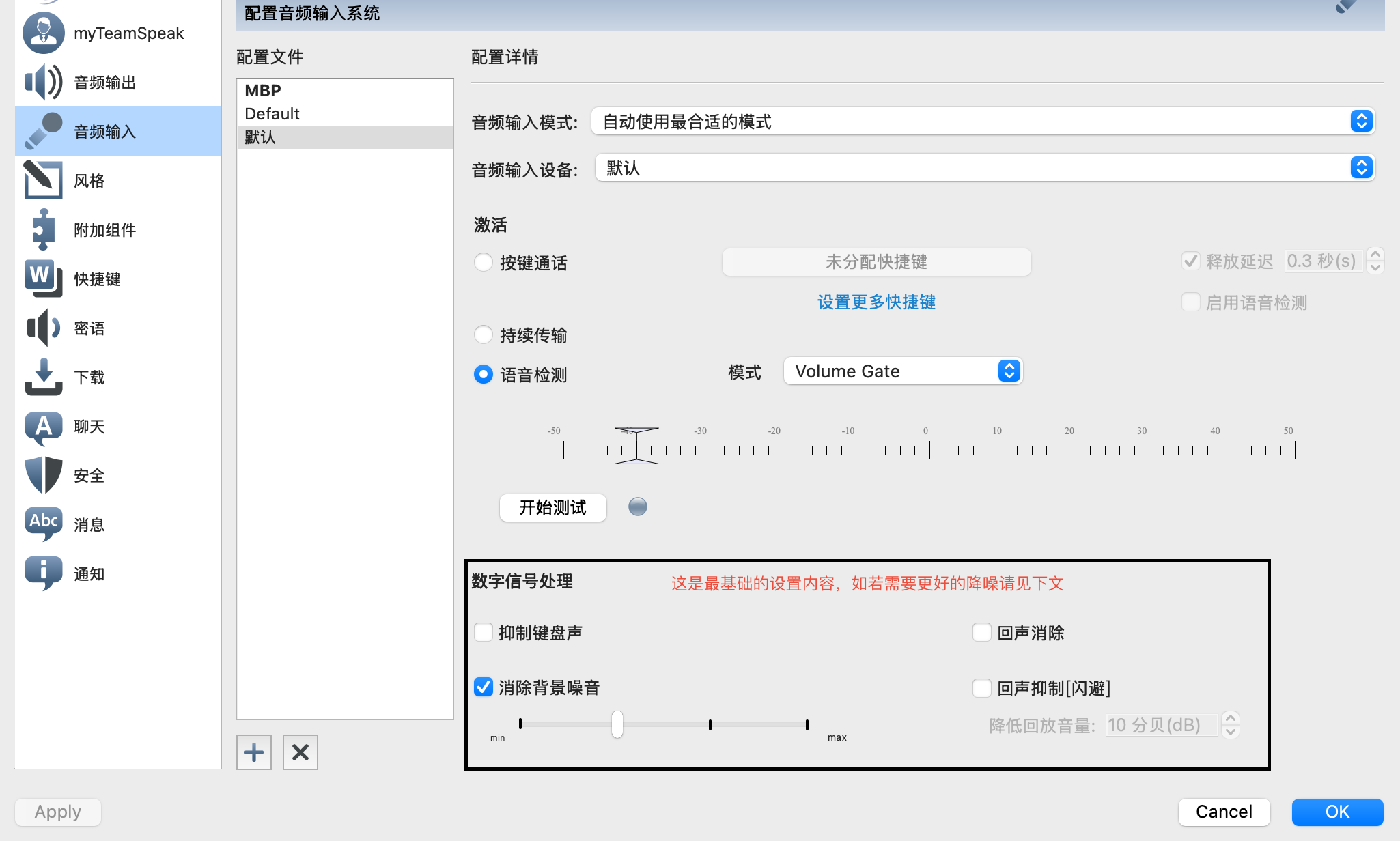Enable the 抑制键盘声 checkbox
The height and width of the screenshot is (841, 1400).
pyautogui.click(x=484, y=632)
